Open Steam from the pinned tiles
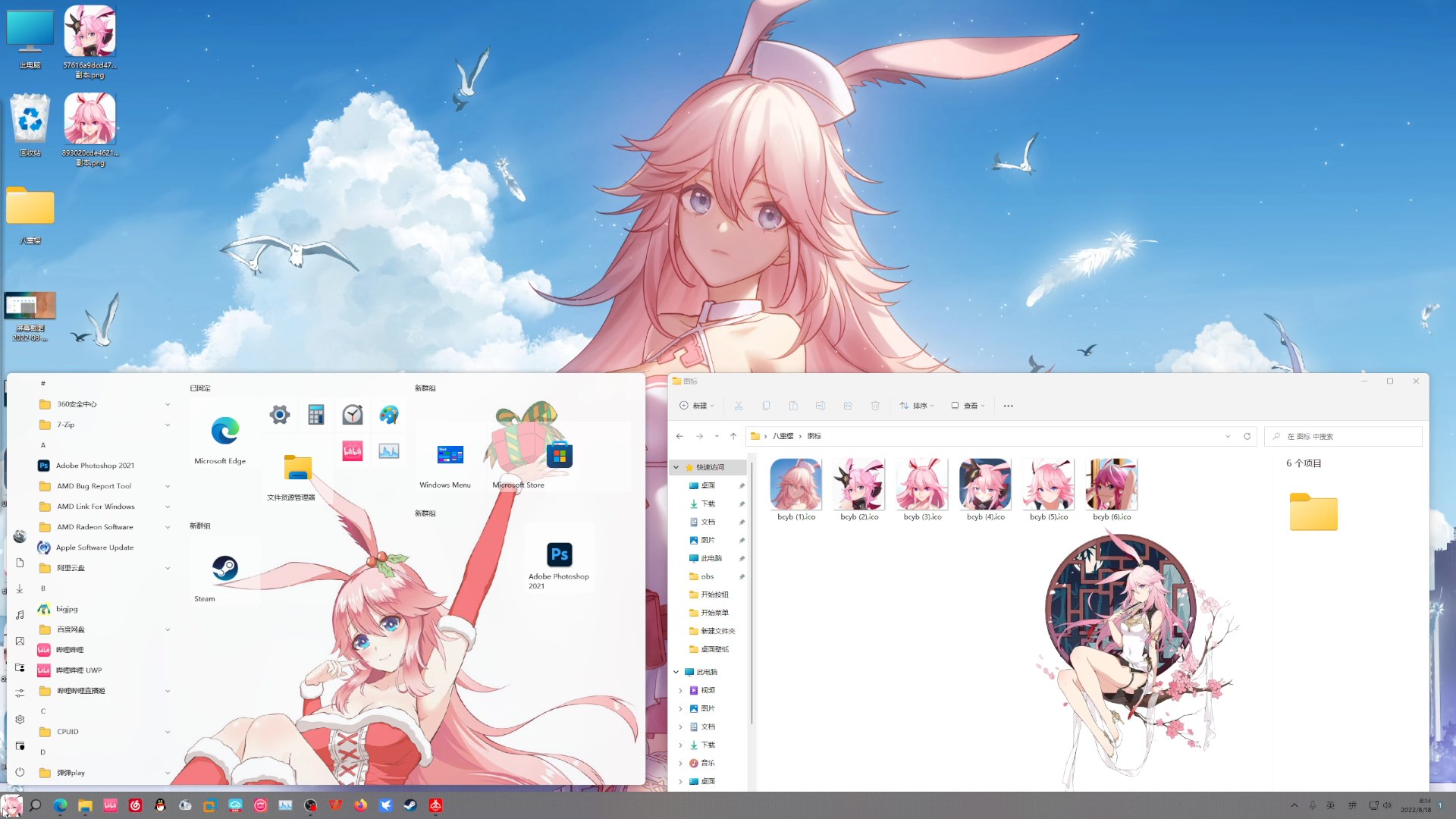 coord(224,569)
